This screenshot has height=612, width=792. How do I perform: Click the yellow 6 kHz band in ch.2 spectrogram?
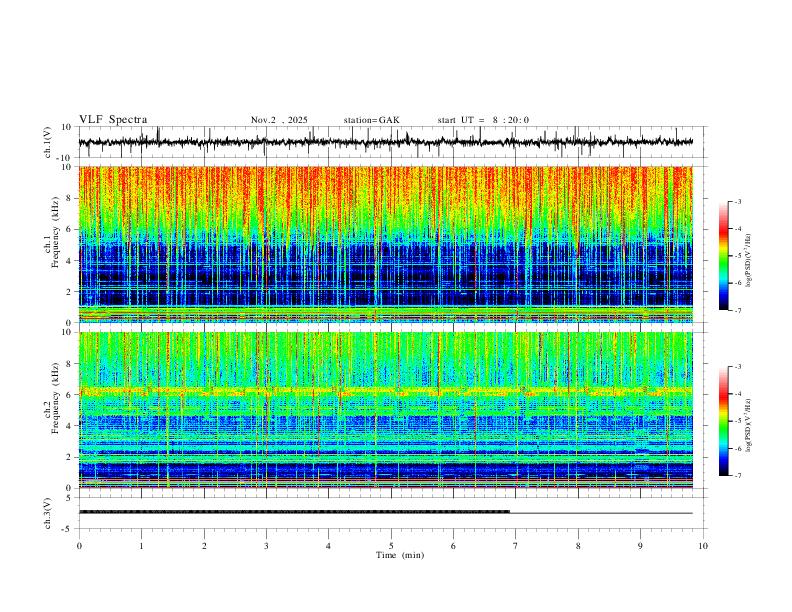386,390
